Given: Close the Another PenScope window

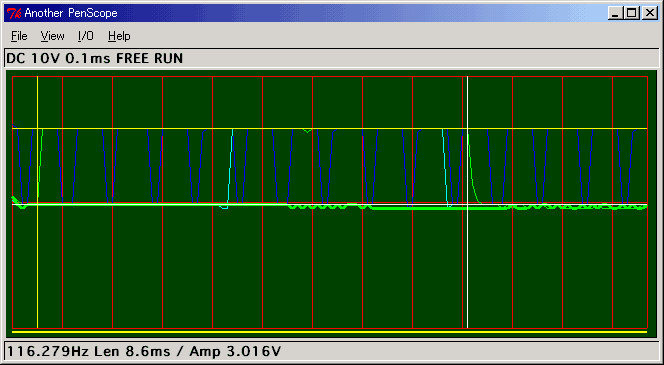Looking at the screenshot, I should tap(649, 13).
